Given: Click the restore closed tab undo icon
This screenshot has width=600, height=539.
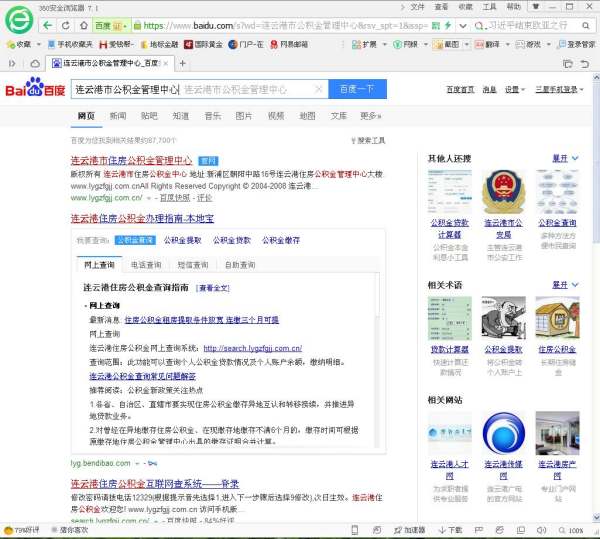Looking at the screenshot, I should (584, 64).
